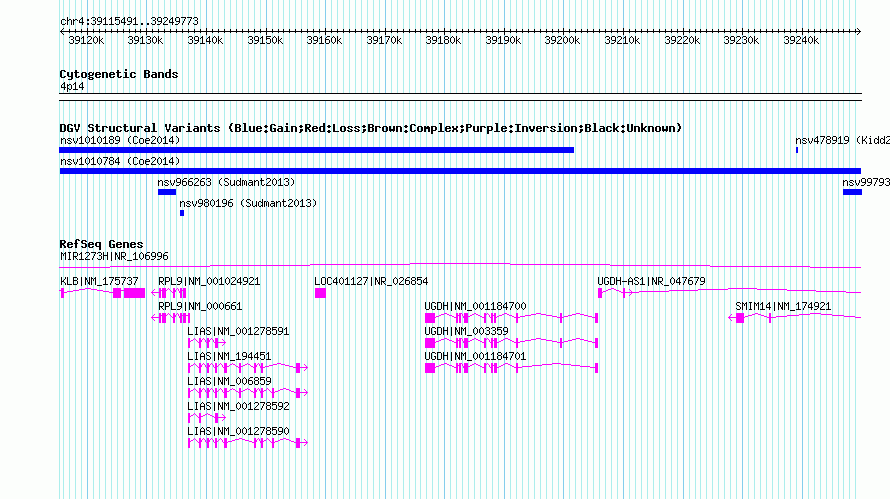The width and height of the screenshot is (890, 499).
Task: Click the RPL9|NM_001024921 transcript label
Action: pyautogui.click(x=209, y=282)
